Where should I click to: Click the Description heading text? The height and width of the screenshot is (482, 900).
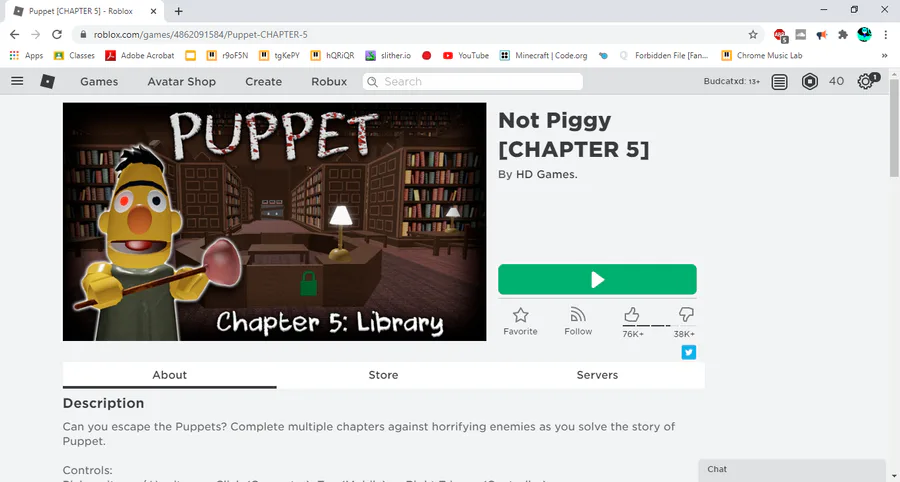[103, 403]
